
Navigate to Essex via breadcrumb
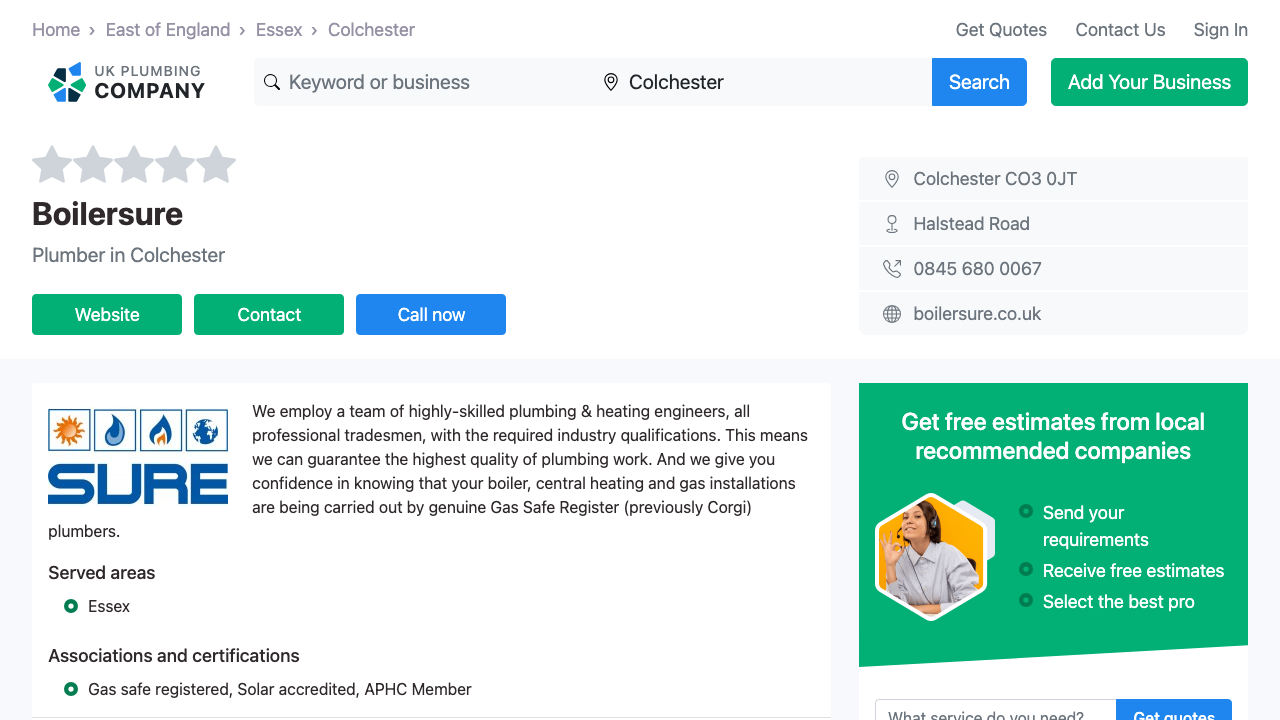pyautogui.click(x=279, y=29)
